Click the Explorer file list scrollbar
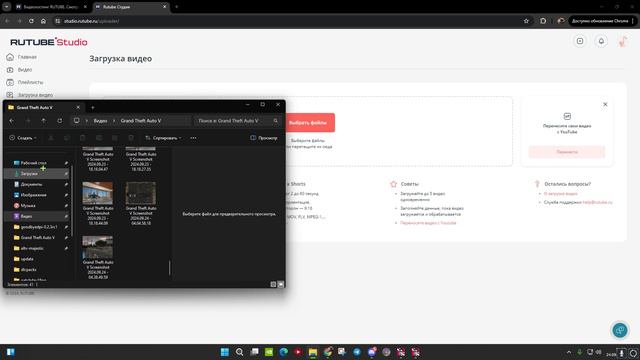 [169, 268]
